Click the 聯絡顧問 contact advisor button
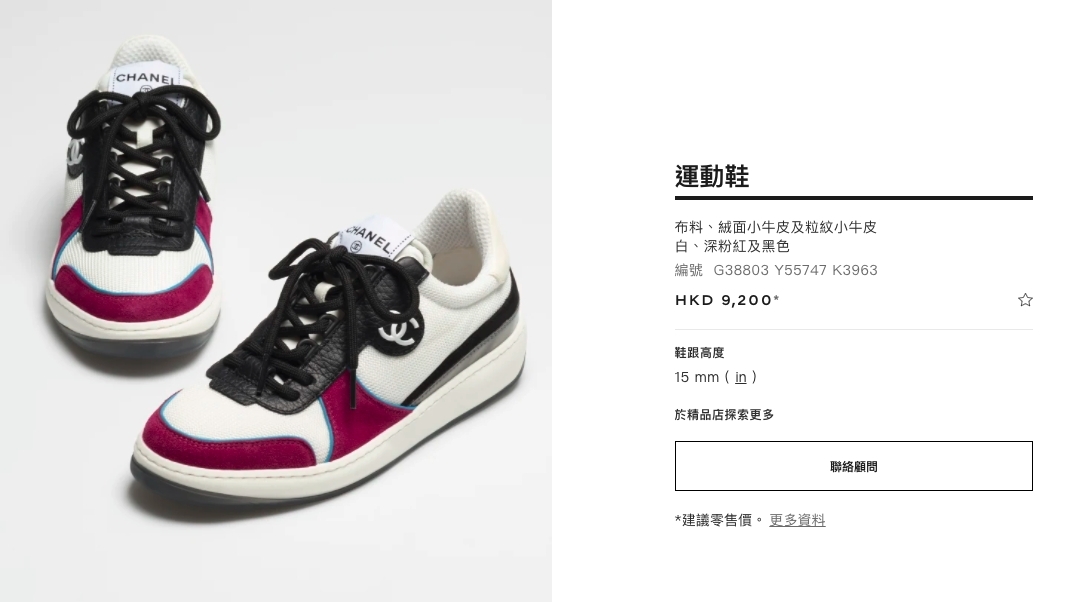Image resolution: width=1072 pixels, height=602 pixels. coord(853,466)
